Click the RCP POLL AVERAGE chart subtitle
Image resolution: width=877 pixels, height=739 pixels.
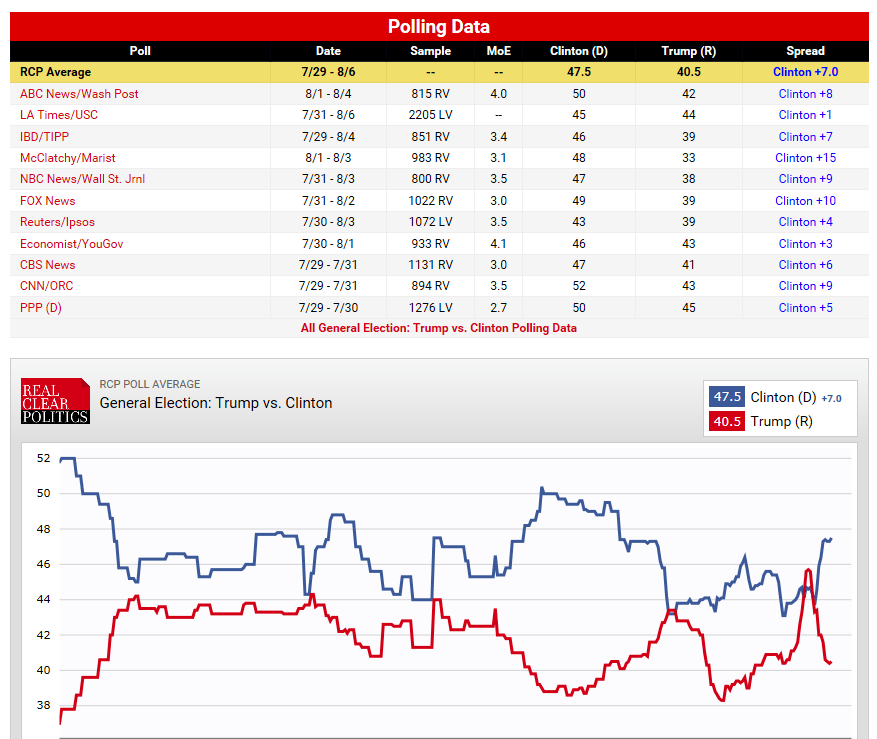coord(150,384)
